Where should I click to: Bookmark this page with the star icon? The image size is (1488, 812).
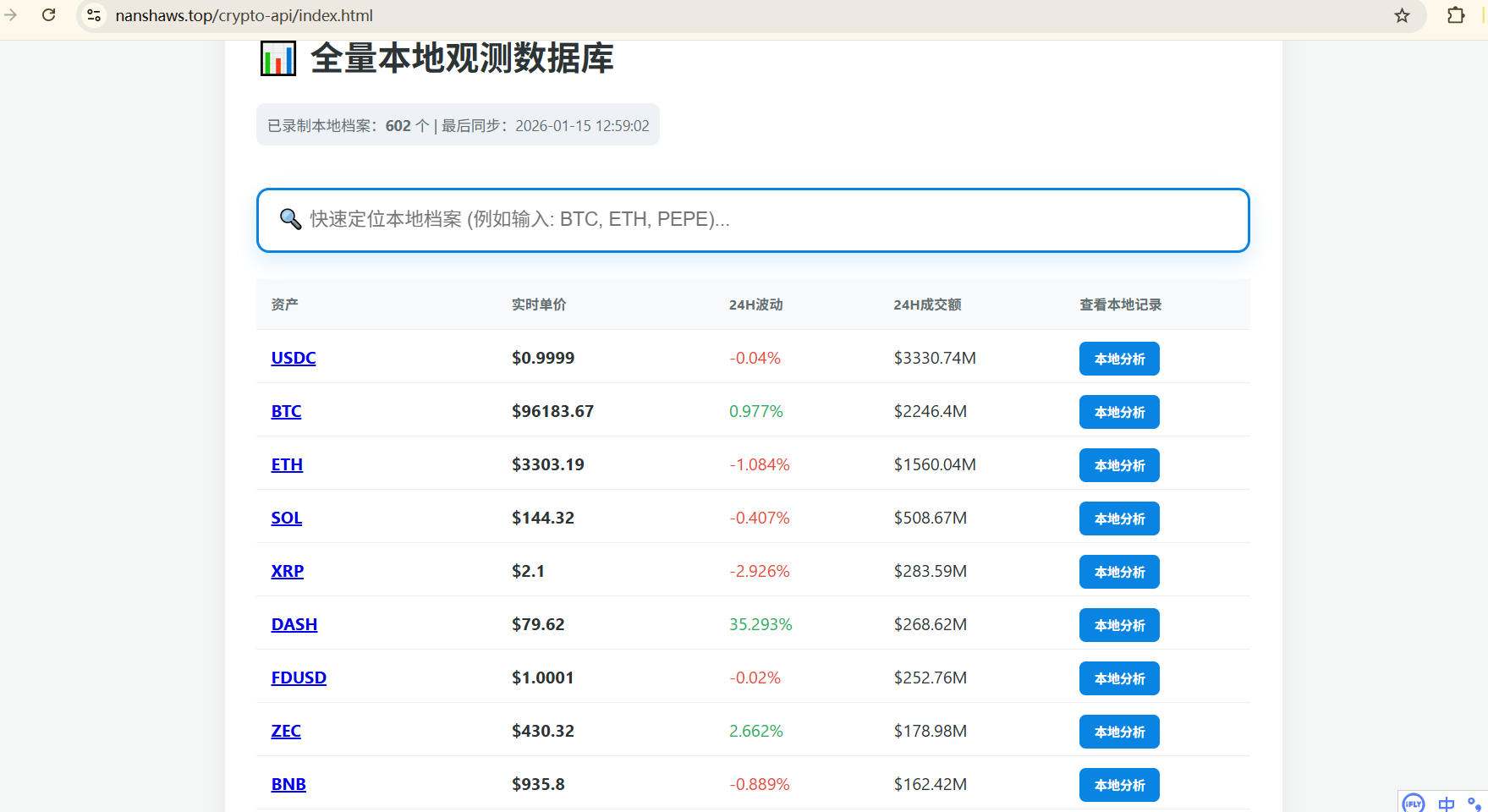pos(1402,15)
